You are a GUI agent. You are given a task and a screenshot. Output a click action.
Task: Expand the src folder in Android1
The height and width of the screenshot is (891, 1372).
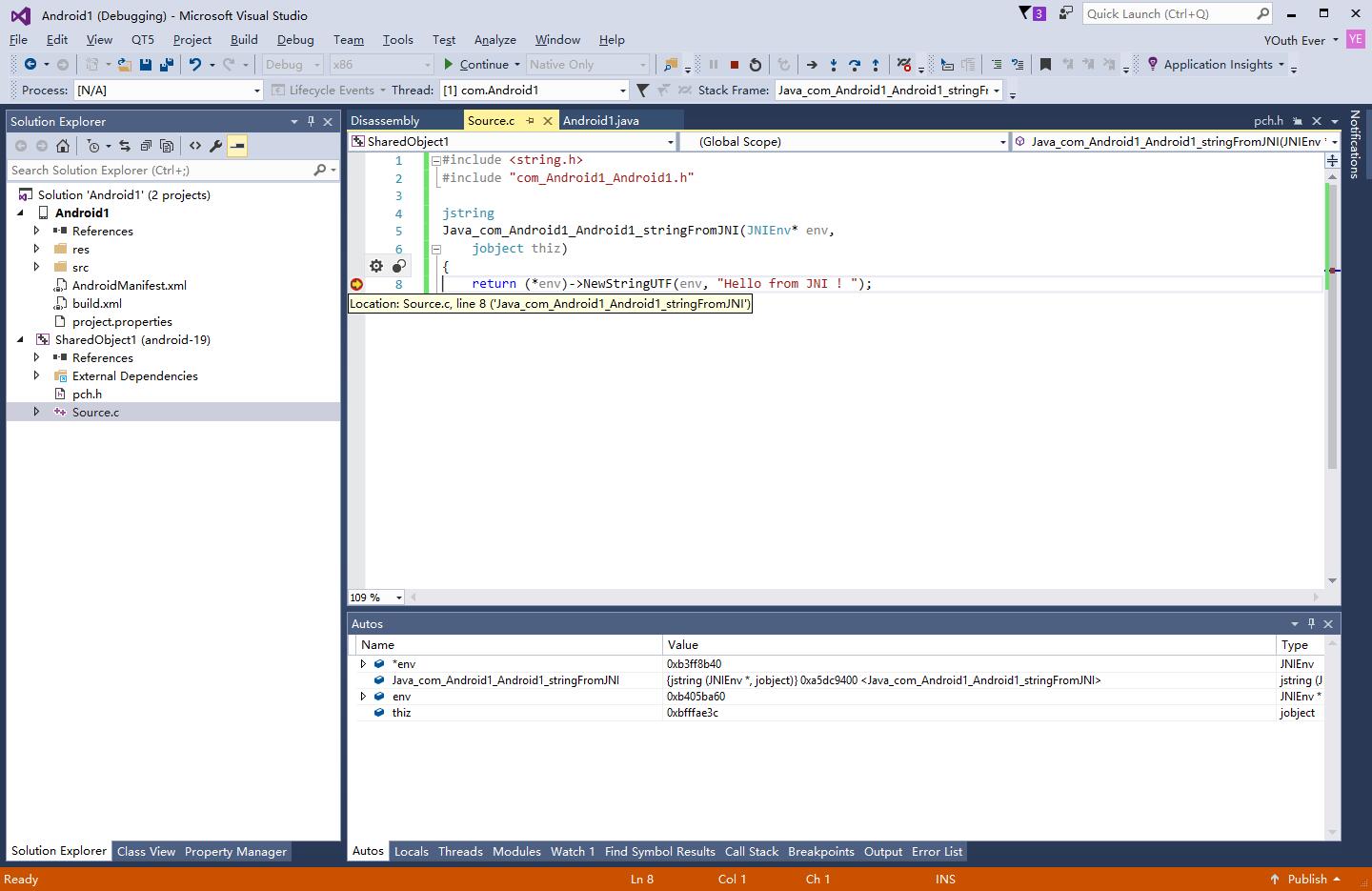(37, 267)
